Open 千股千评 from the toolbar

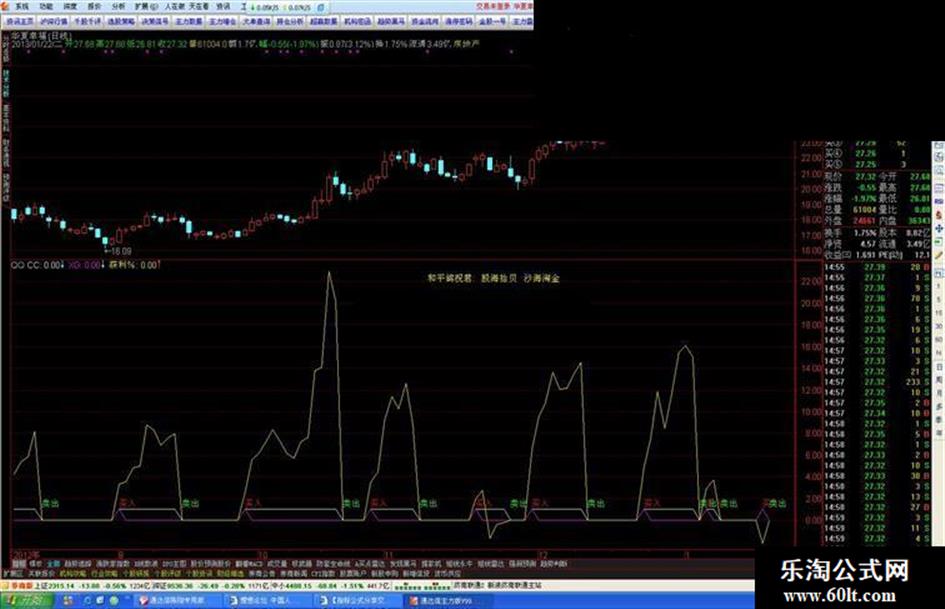pyautogui.click(x=87, y=21)
